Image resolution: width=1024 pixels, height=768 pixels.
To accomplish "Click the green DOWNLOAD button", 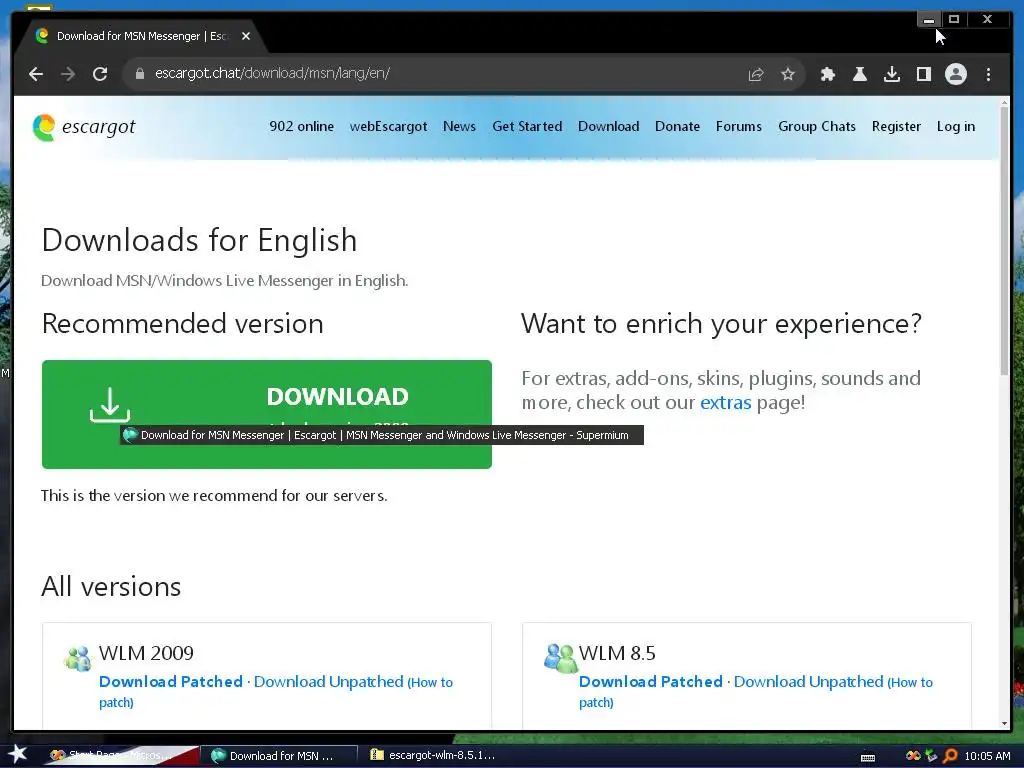I will coord(266,414).
